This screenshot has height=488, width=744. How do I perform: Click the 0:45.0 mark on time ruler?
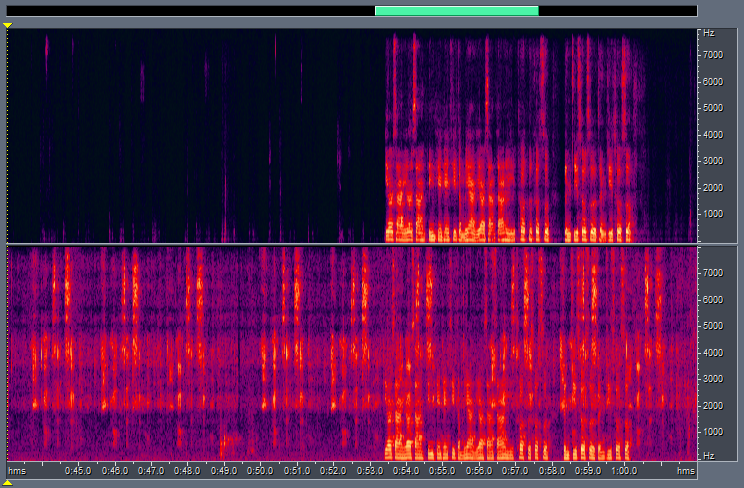(x=78, y=470)
